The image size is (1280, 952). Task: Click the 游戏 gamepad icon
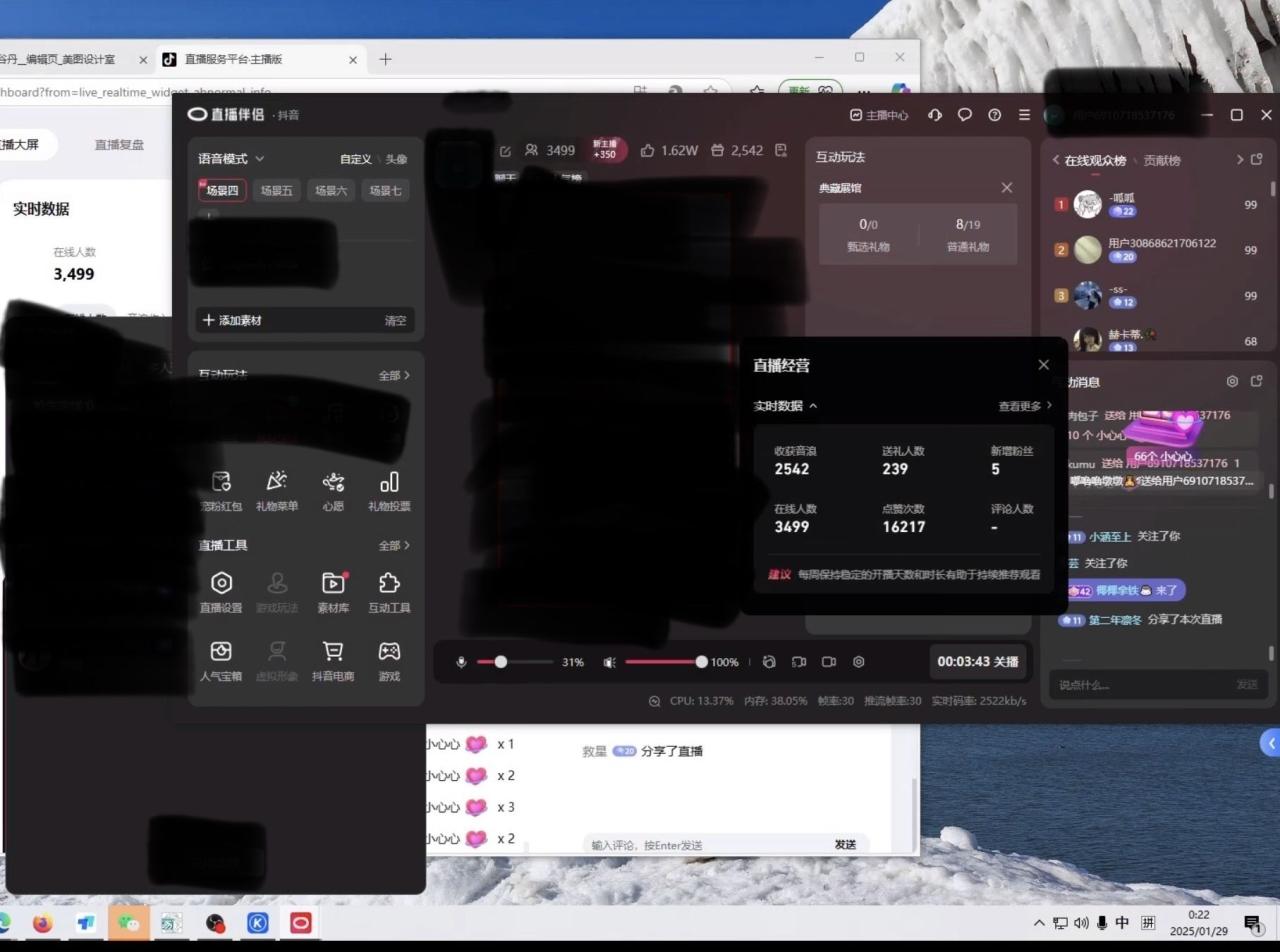tap(389, 652)
